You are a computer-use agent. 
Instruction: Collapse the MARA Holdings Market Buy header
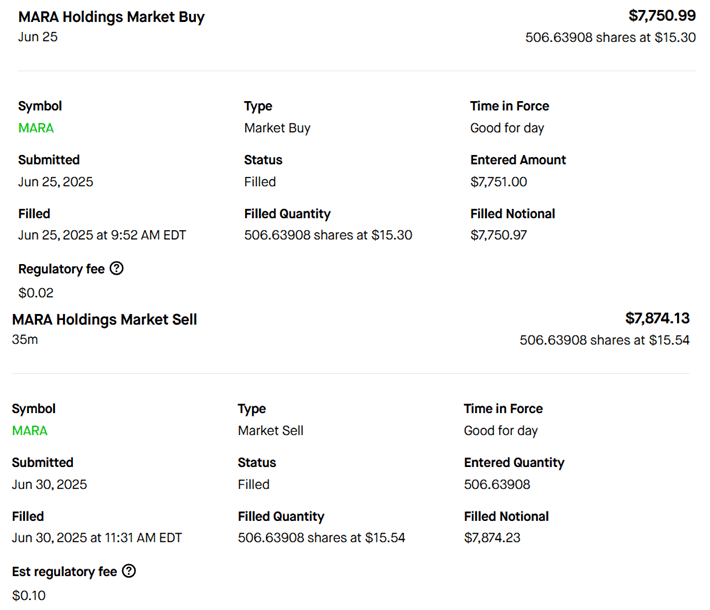111,17
